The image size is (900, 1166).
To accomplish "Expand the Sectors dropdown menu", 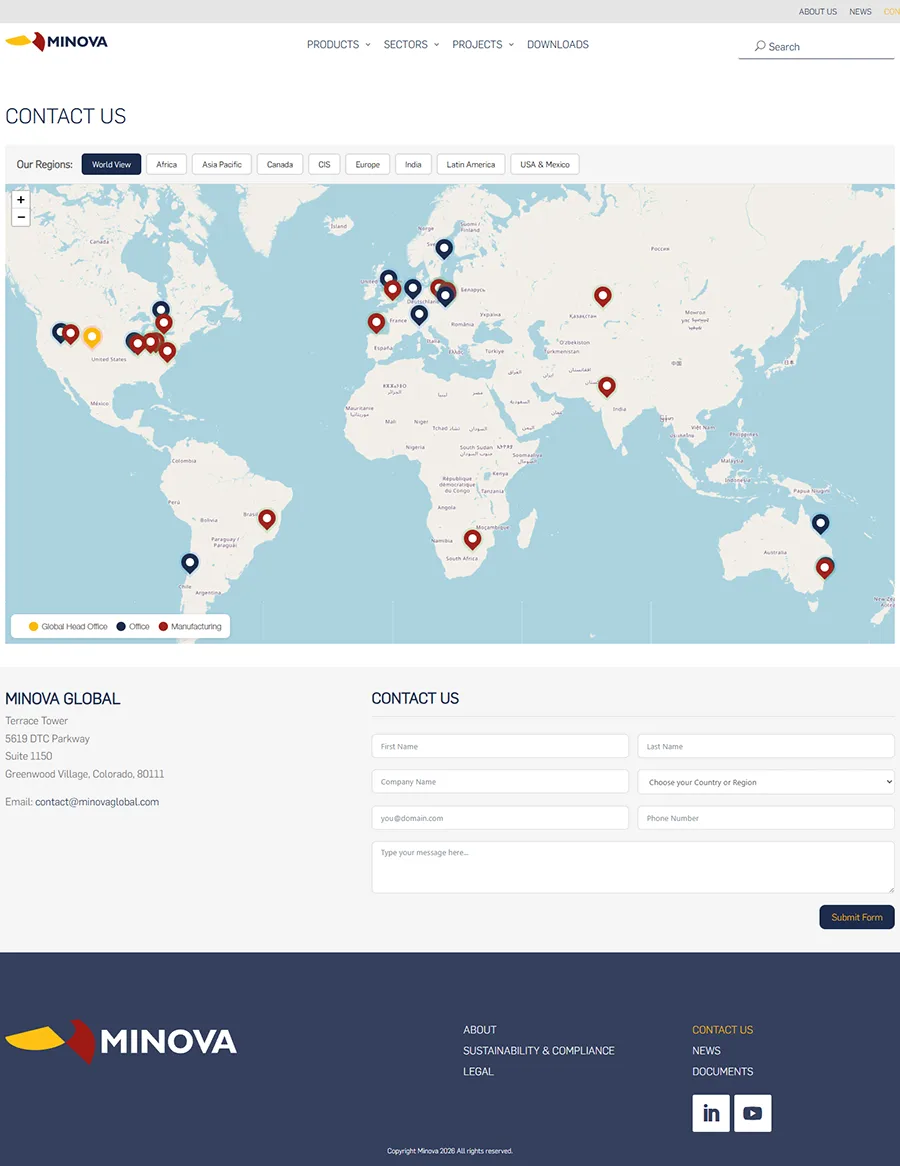I will (x=411, y=45).
